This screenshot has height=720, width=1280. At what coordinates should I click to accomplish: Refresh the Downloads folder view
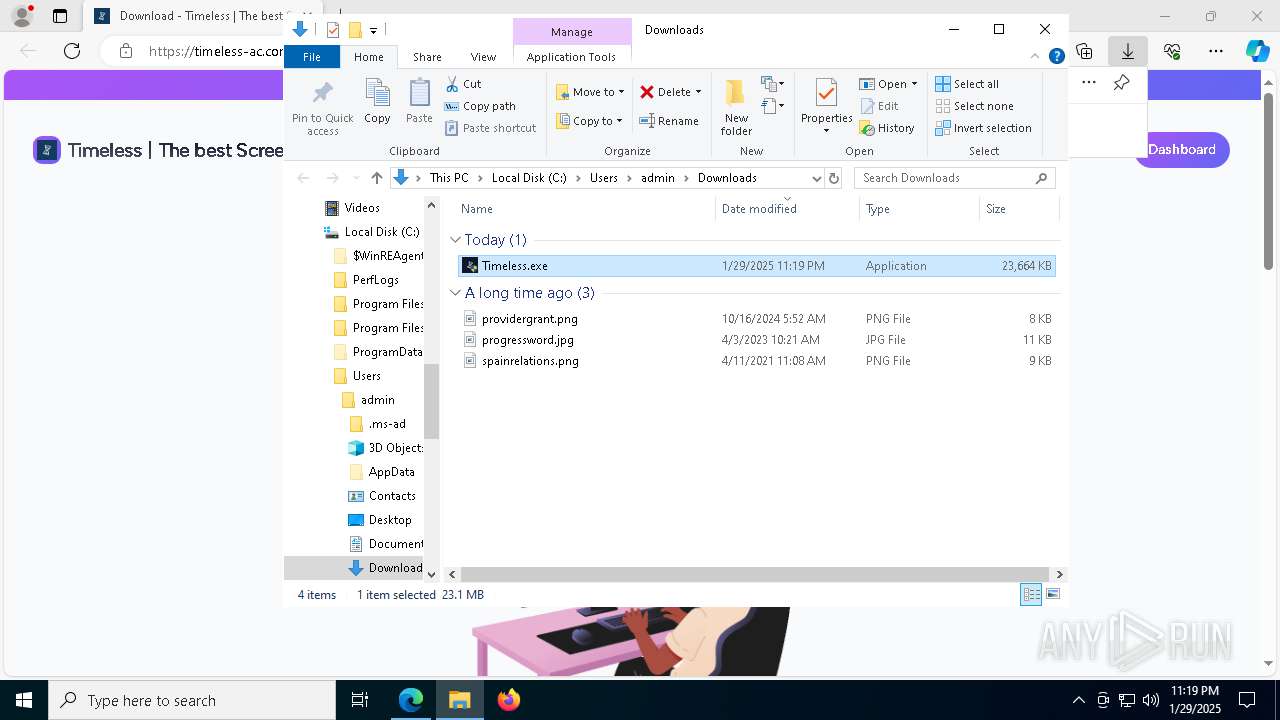click(834, 178)
